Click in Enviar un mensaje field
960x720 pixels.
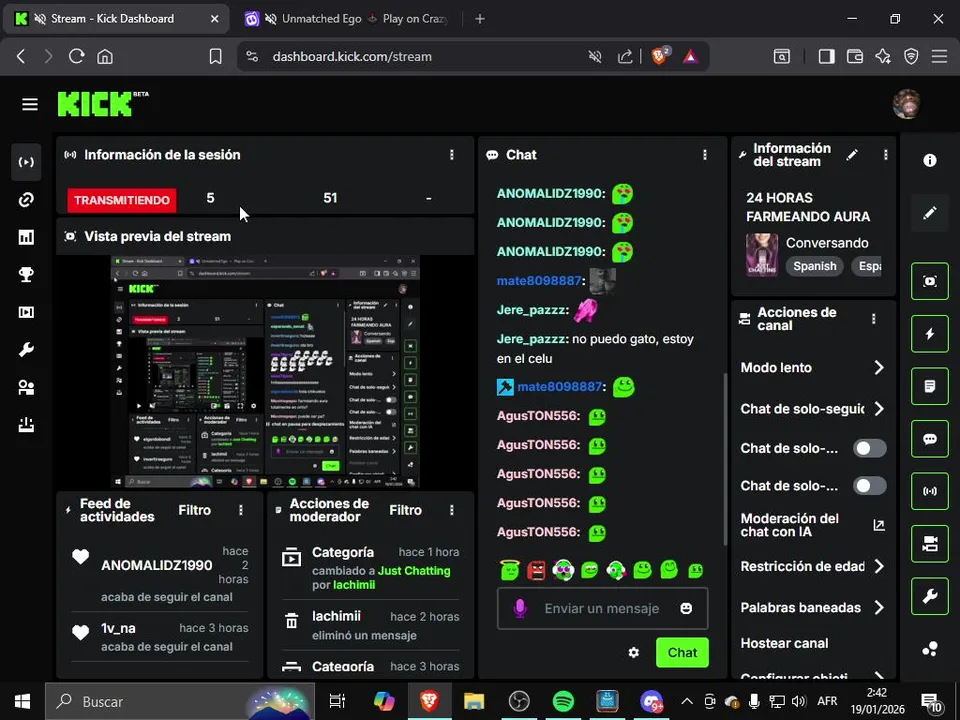pos(602,609)
